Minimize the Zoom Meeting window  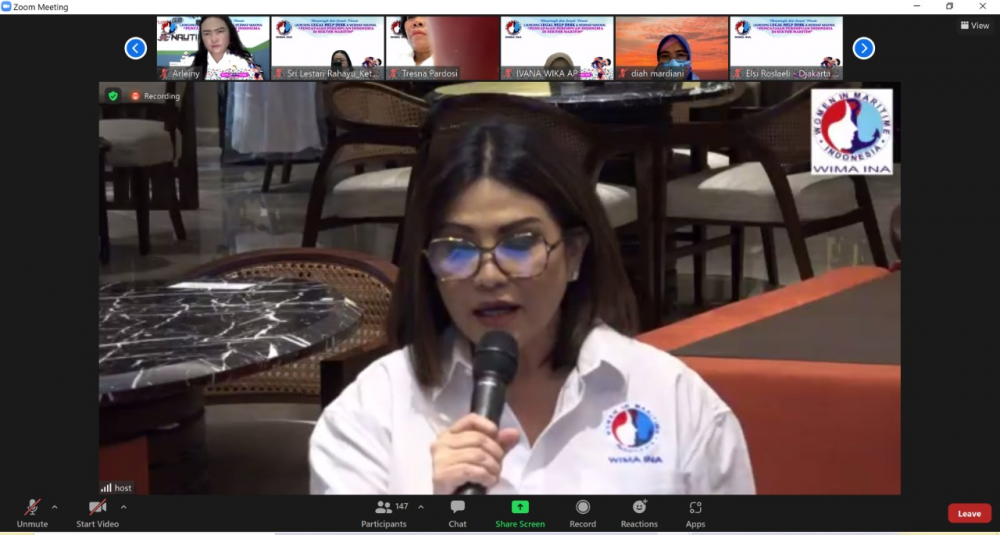916,6
